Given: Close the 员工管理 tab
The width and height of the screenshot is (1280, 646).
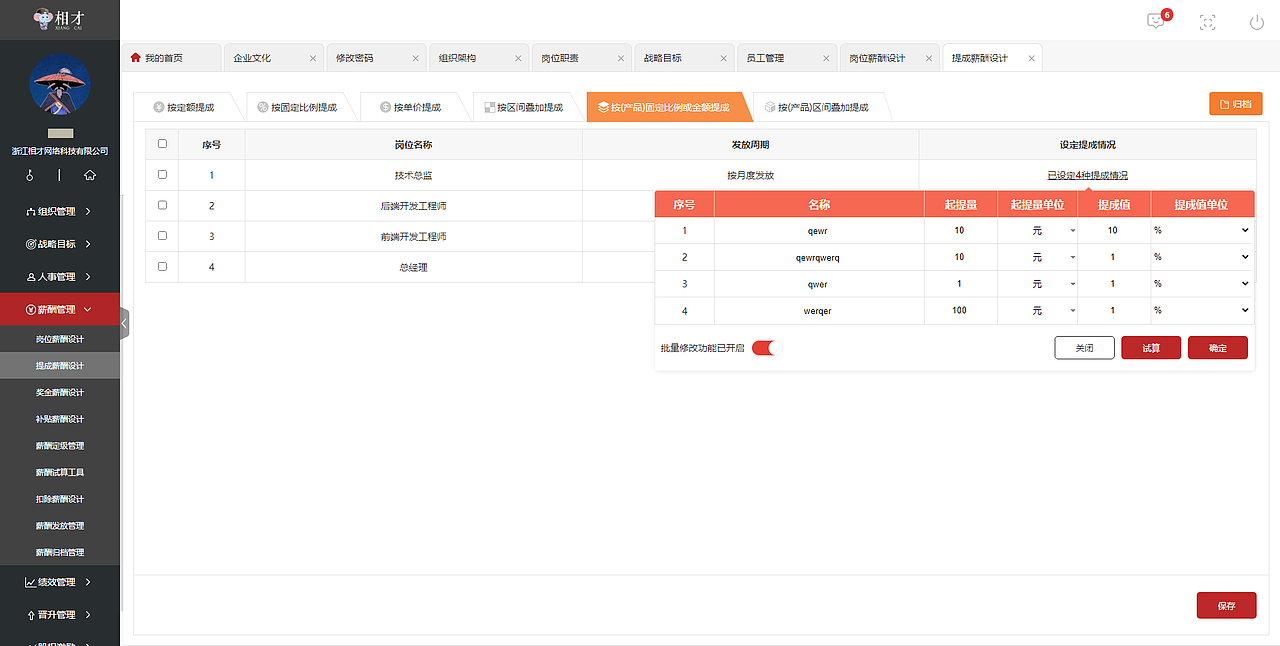Looking at the screenshot, I should coord(827,58).
